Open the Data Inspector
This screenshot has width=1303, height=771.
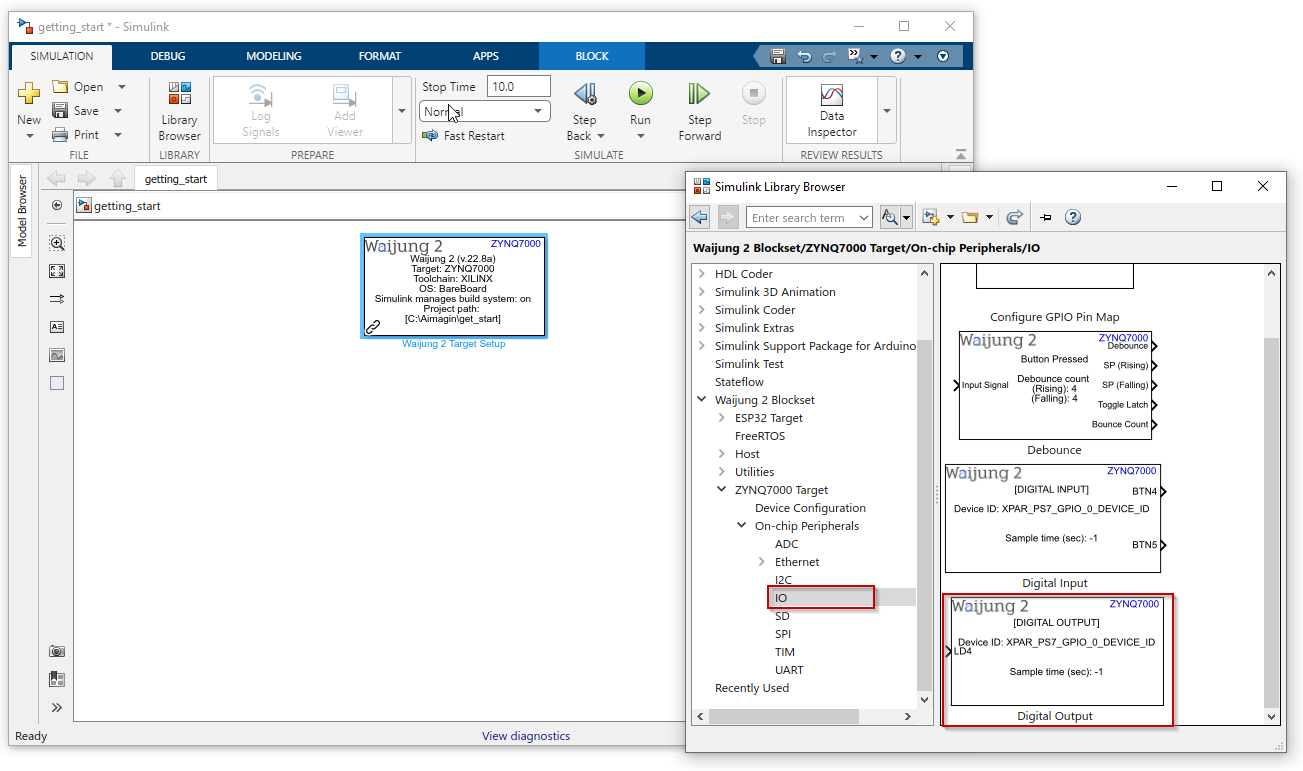pyautogui.click(x=832, y=111)
